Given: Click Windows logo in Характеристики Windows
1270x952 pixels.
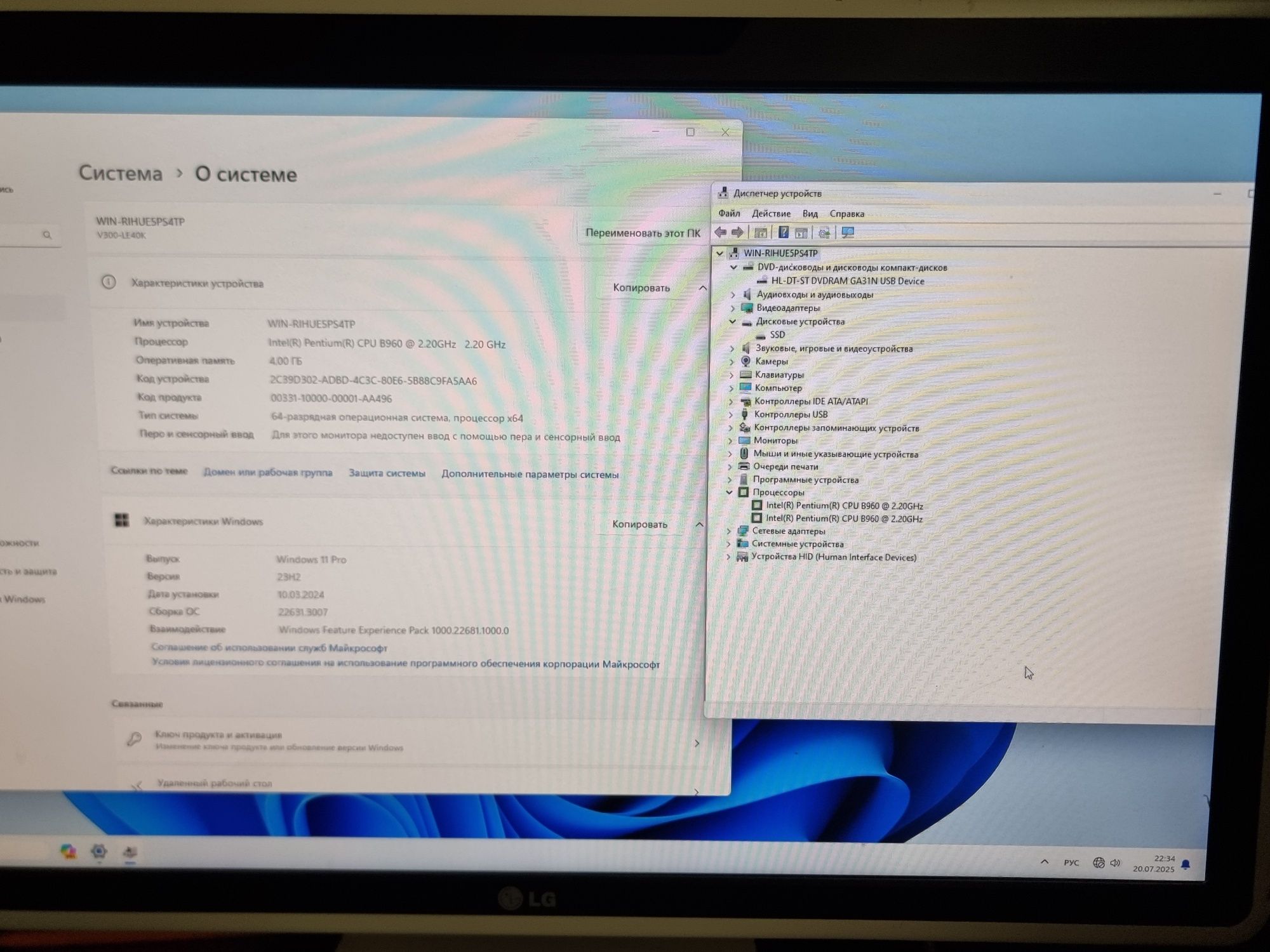Looking at the screenshot, I should (121, 520).
